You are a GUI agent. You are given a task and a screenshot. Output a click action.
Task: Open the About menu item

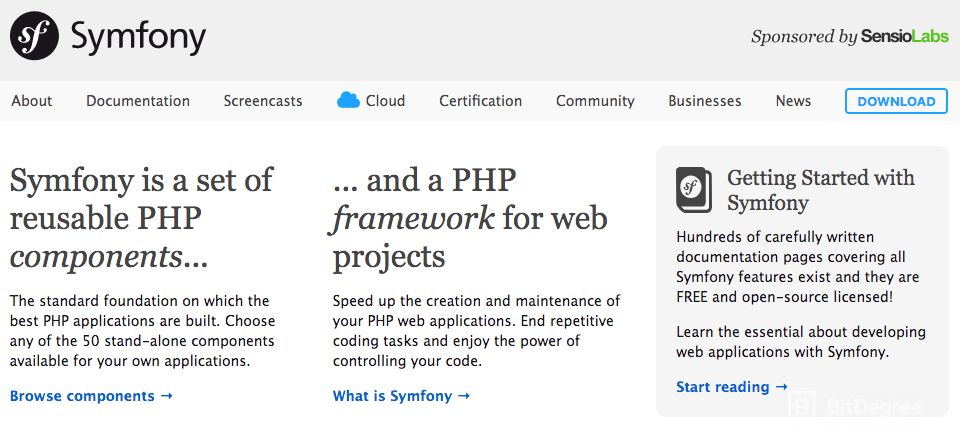32,101
